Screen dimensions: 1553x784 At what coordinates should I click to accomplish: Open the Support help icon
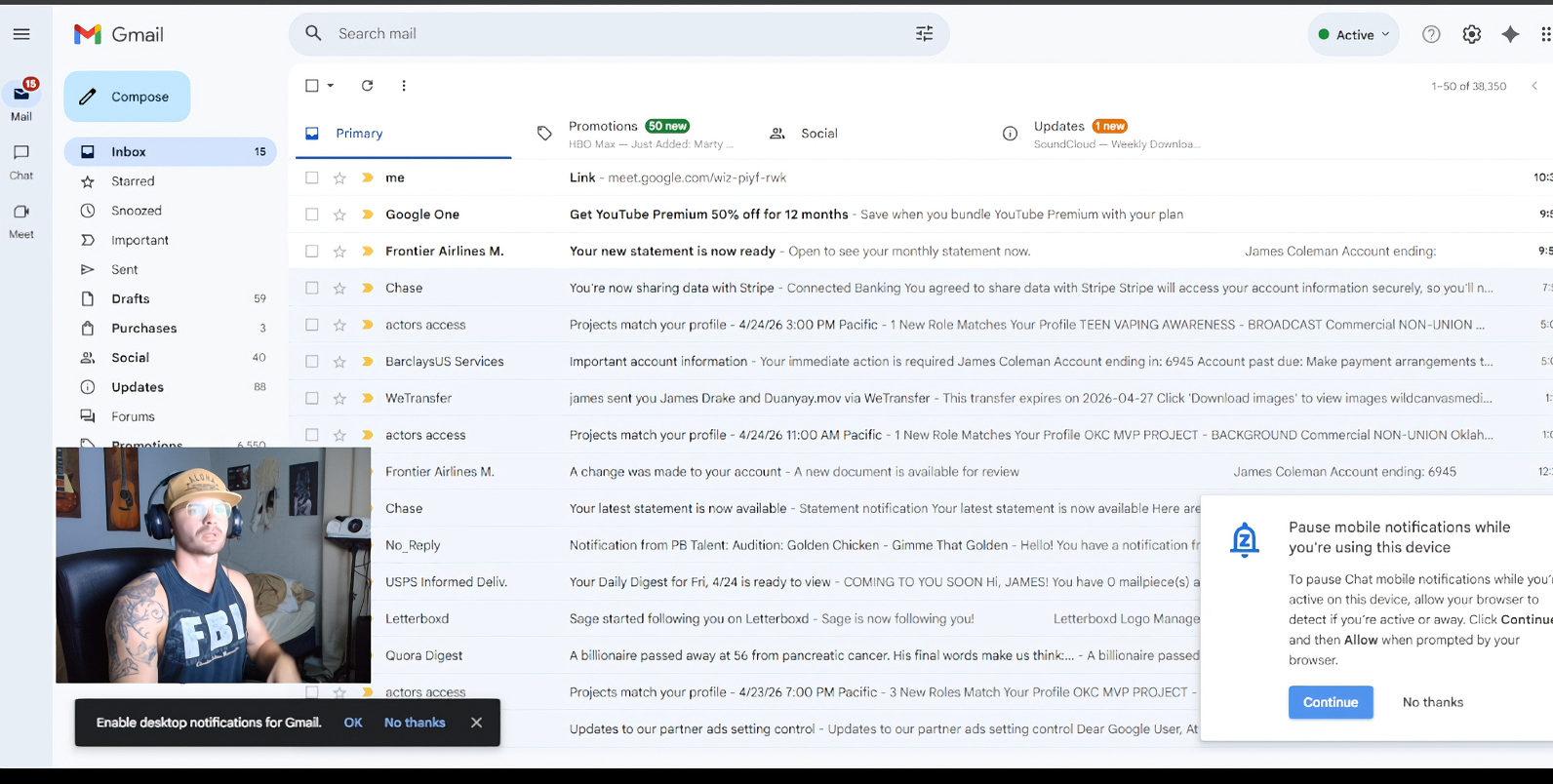[1431, 34]
